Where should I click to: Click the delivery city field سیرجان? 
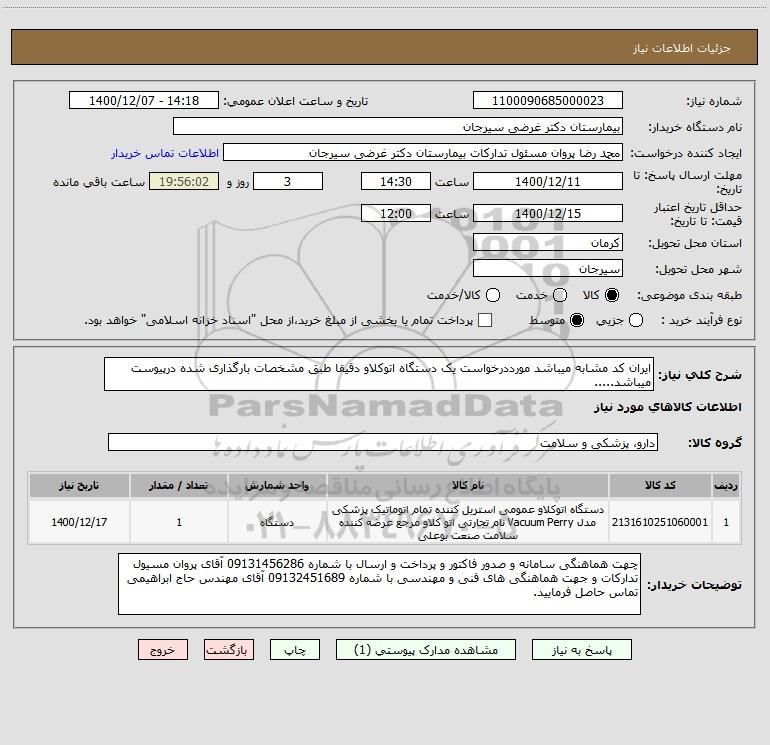click(548, 269)
